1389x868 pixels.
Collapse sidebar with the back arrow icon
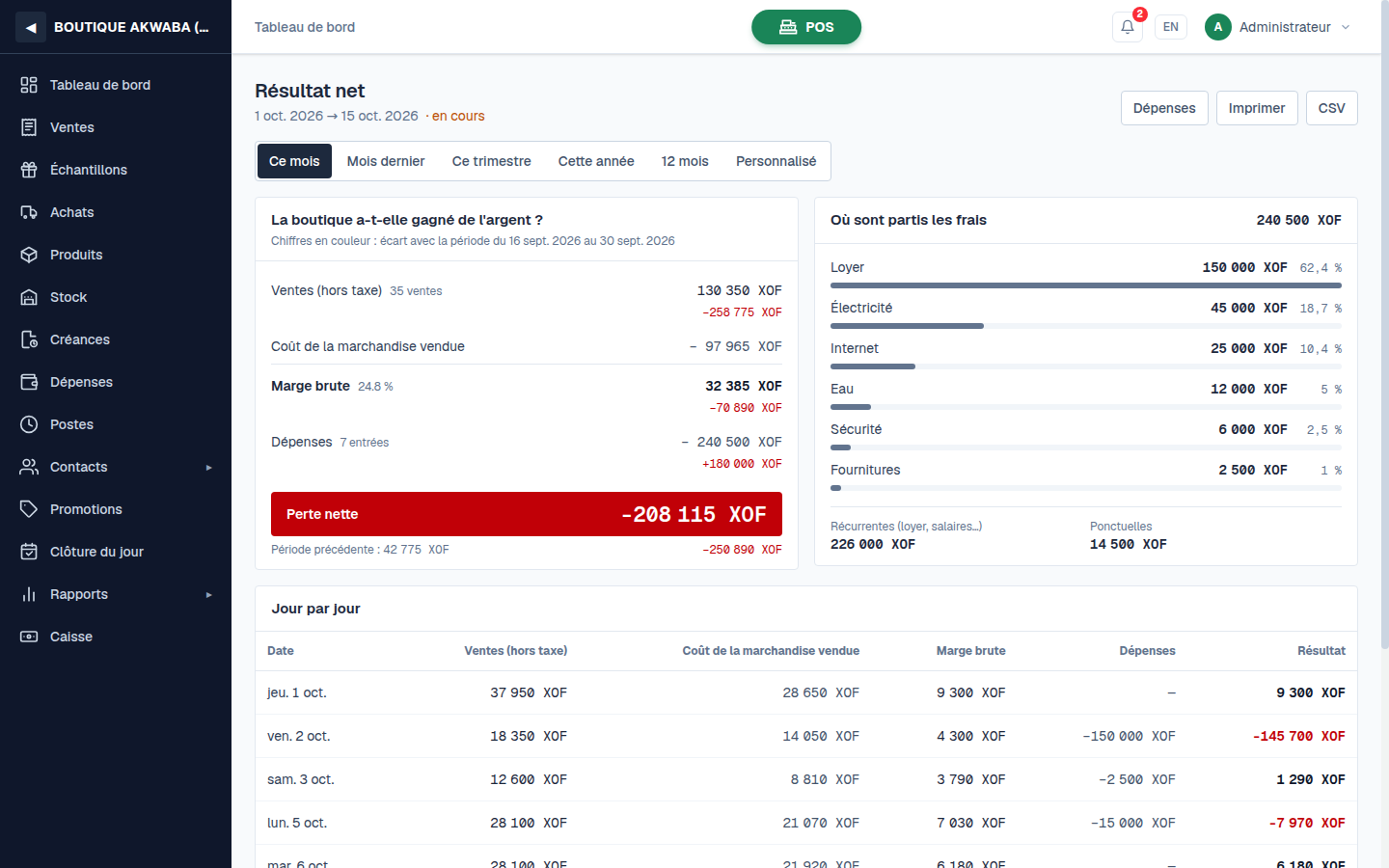[x=31, y=27]
